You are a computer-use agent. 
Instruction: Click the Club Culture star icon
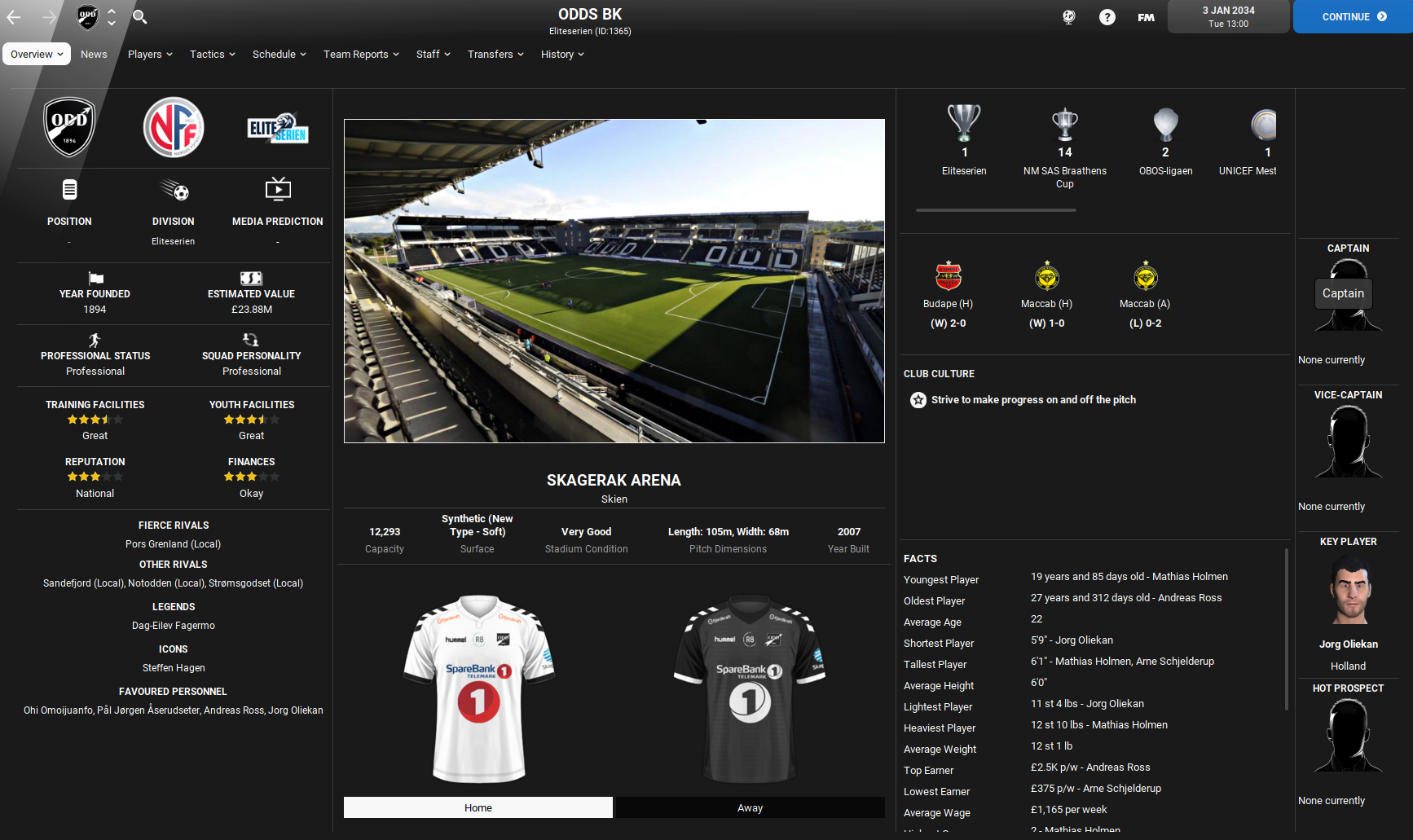coord(918,399)
